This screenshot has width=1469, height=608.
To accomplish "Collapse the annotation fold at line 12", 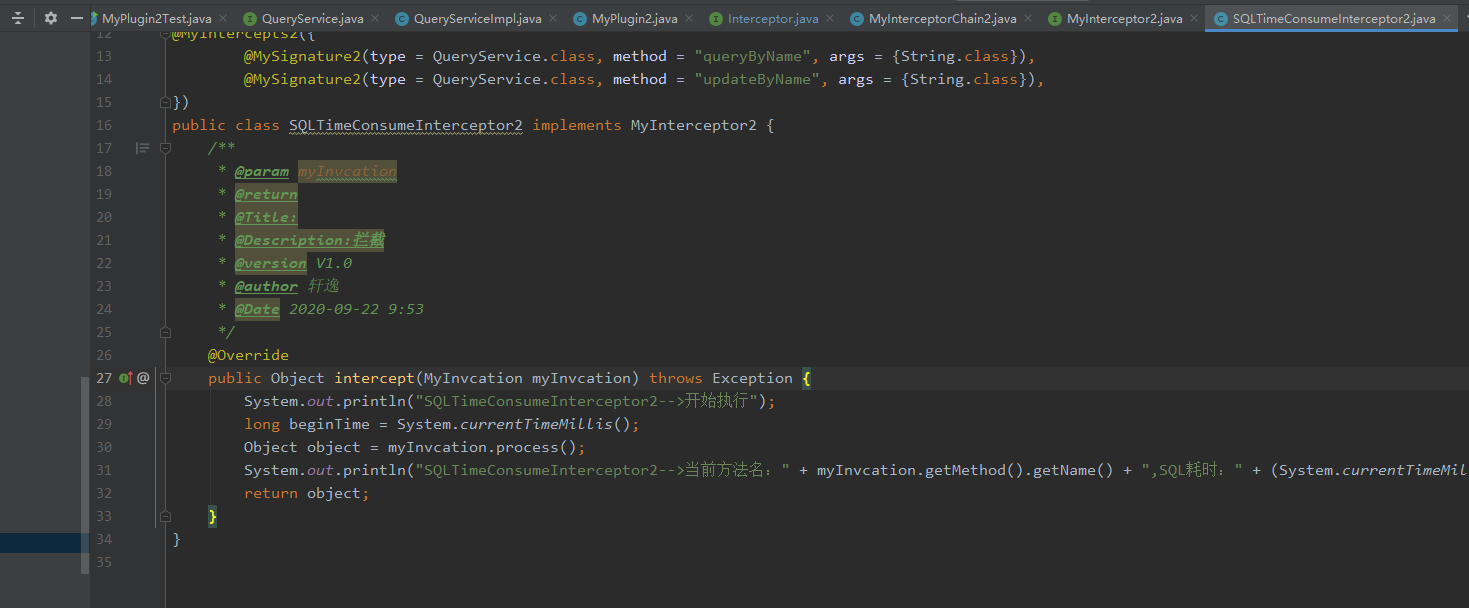I will [166, 33].
